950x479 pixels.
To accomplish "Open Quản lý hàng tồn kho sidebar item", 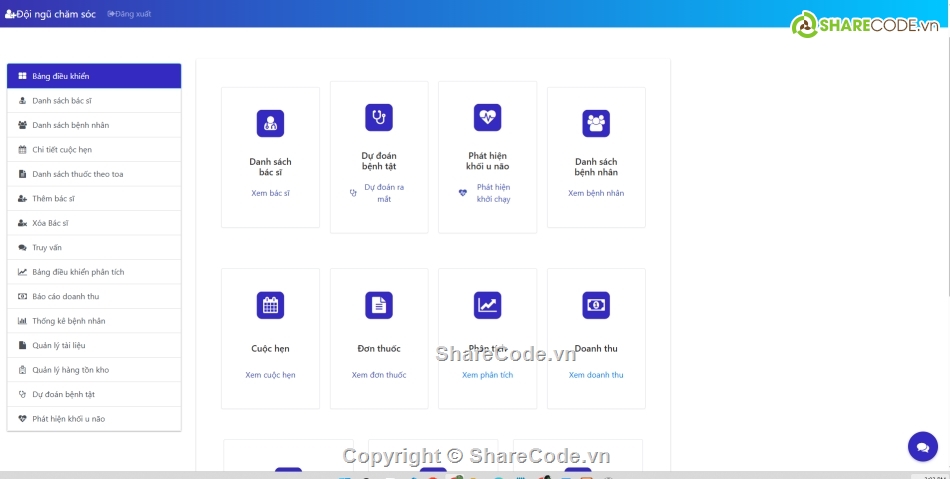I will point(94,370).
